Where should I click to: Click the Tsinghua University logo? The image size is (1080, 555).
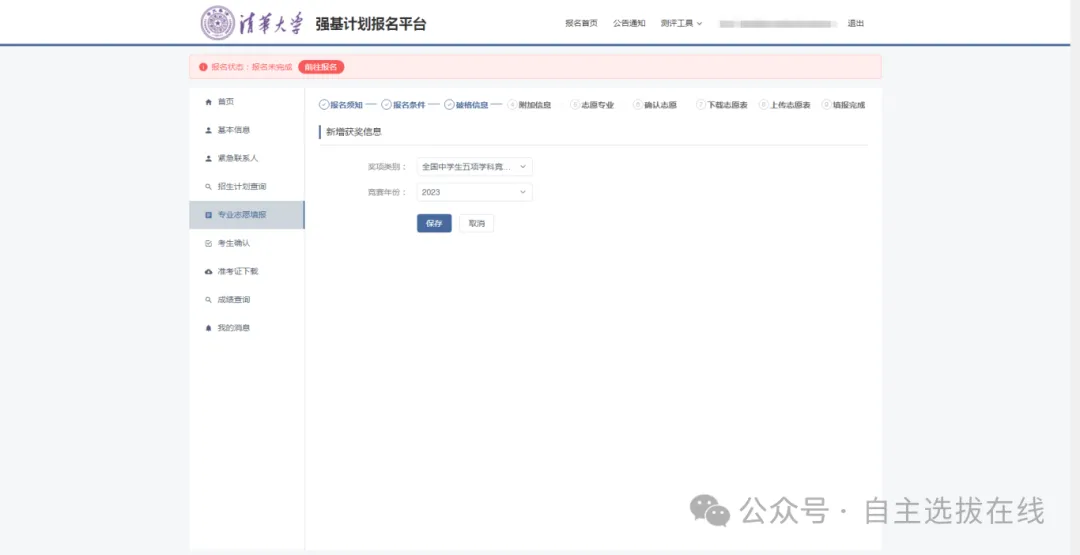pos(251,23)
